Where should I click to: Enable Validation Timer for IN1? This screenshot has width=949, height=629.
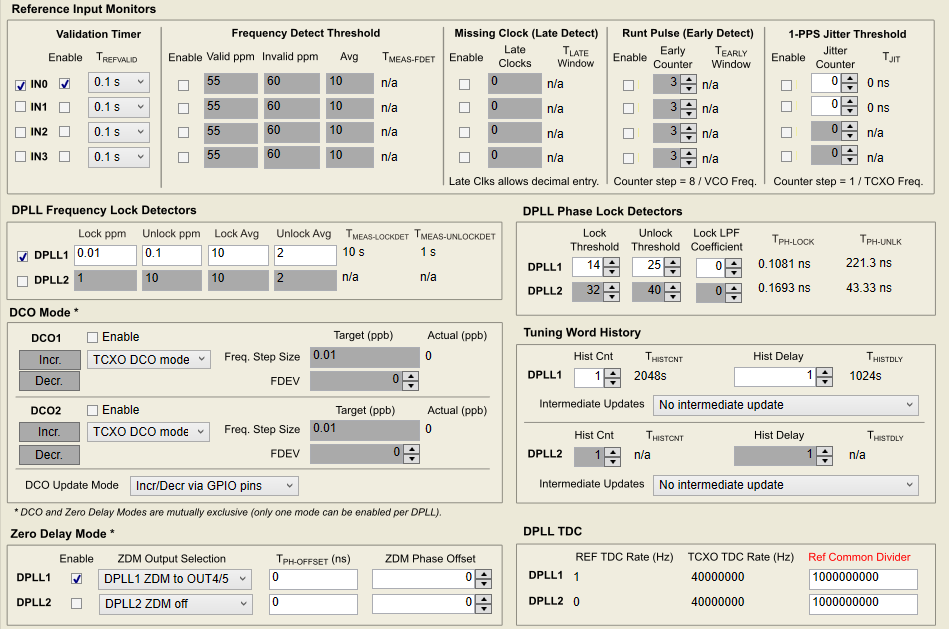(x=65, y=107)
